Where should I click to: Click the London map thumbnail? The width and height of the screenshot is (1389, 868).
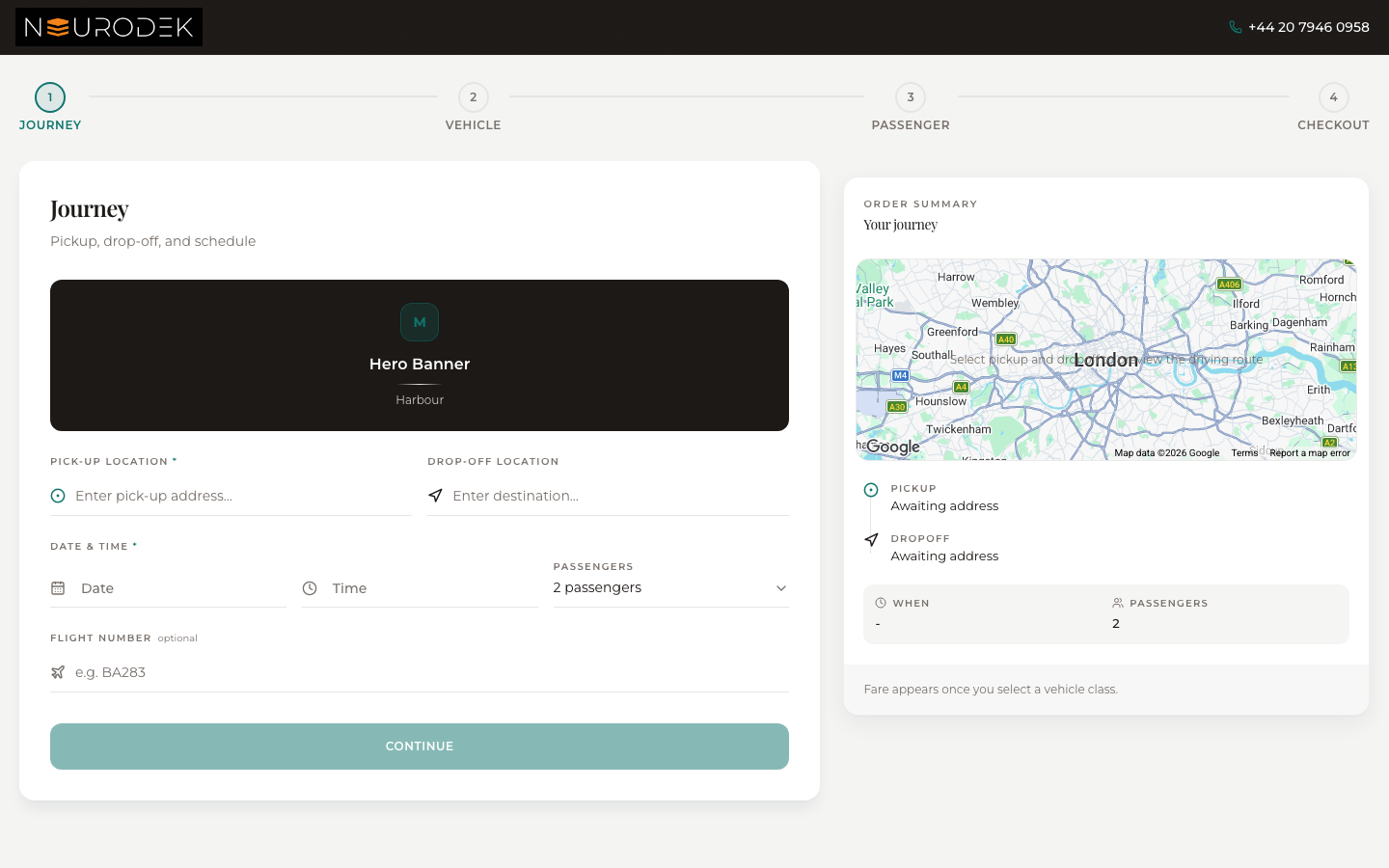(x=1106, y=360)
